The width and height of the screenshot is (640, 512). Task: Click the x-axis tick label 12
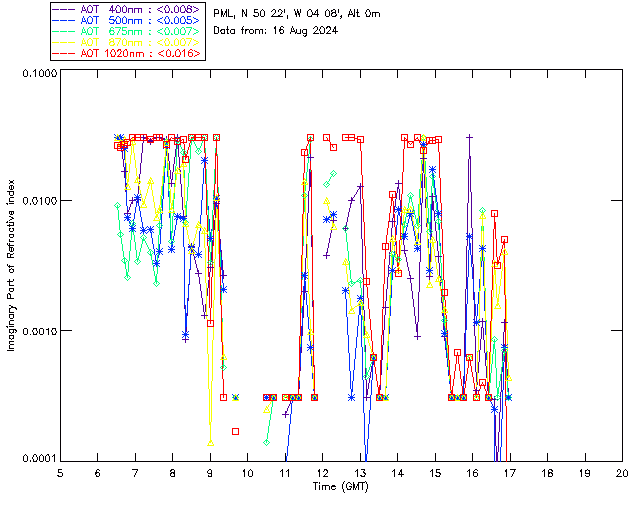322,473
